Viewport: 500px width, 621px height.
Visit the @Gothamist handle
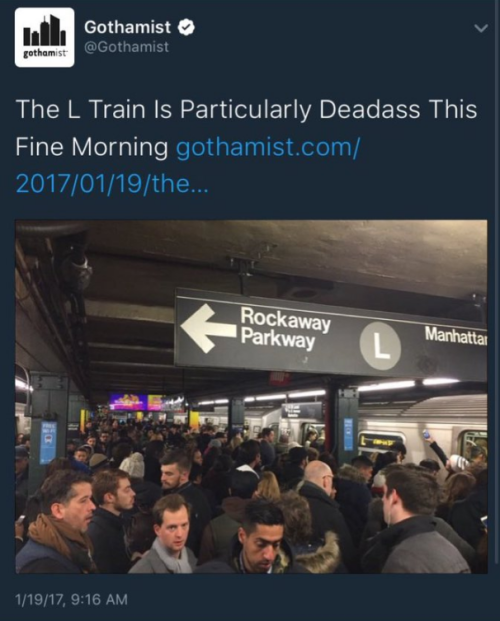(x=126, y=47)
